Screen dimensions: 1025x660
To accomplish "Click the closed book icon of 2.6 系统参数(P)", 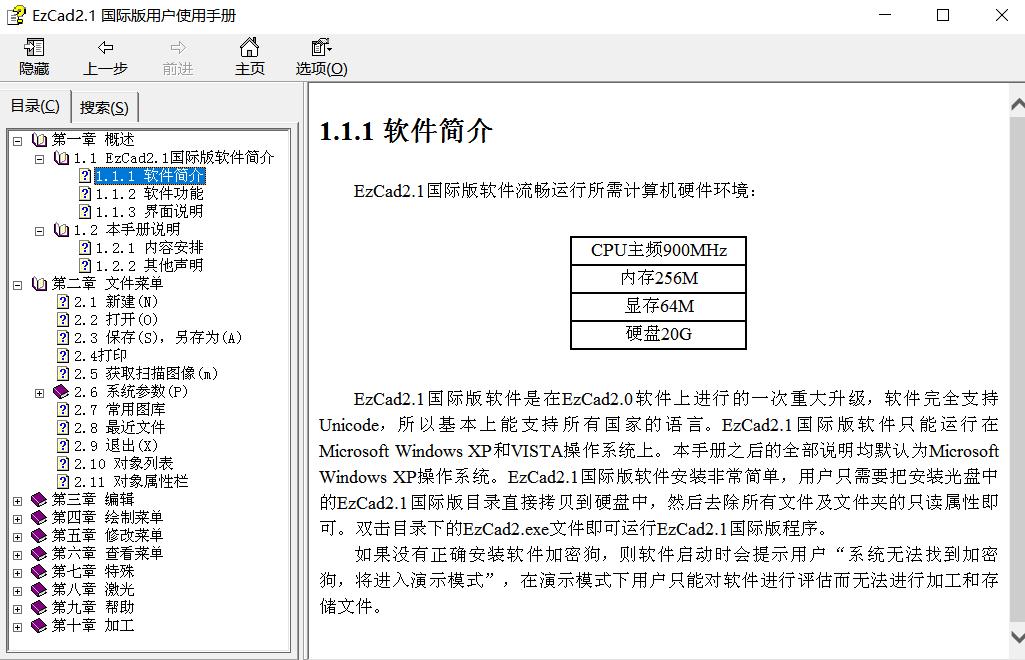I will click(61, 392).
